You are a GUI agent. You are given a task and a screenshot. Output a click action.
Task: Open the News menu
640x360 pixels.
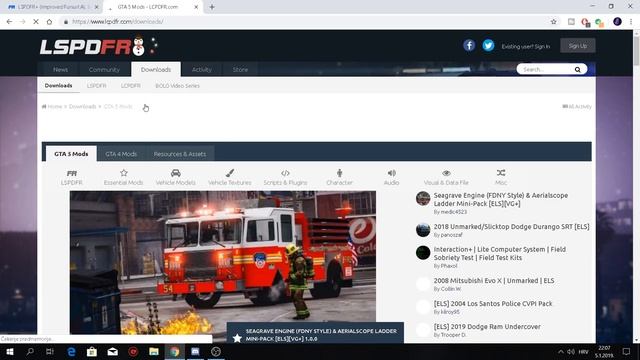pos(60,69)
